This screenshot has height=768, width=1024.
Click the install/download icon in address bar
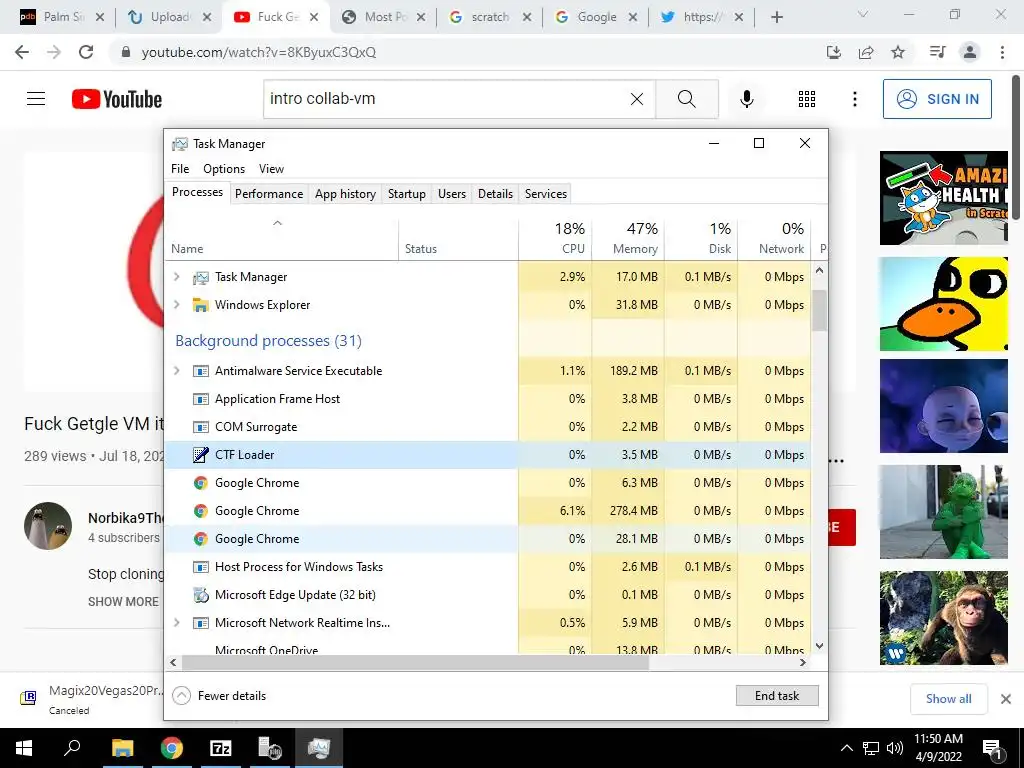coord(834,52)
